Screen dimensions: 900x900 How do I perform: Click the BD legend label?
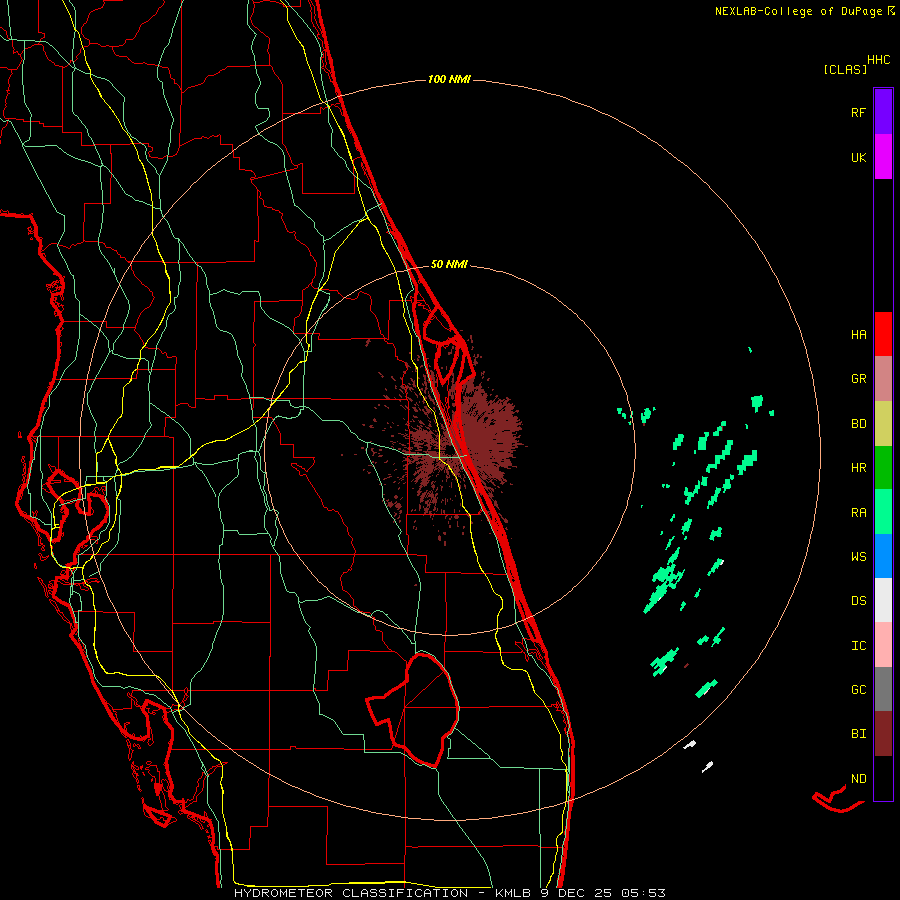tap(858, 424)
